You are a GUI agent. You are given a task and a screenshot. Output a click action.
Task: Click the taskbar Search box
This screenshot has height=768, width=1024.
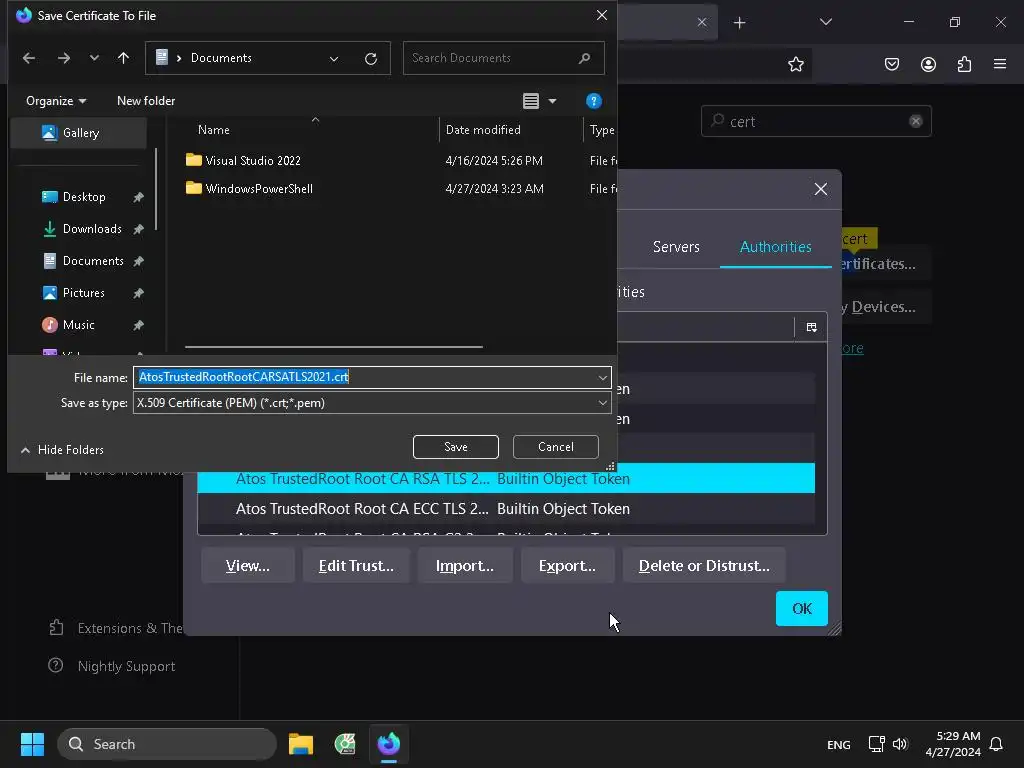point(167,744)
